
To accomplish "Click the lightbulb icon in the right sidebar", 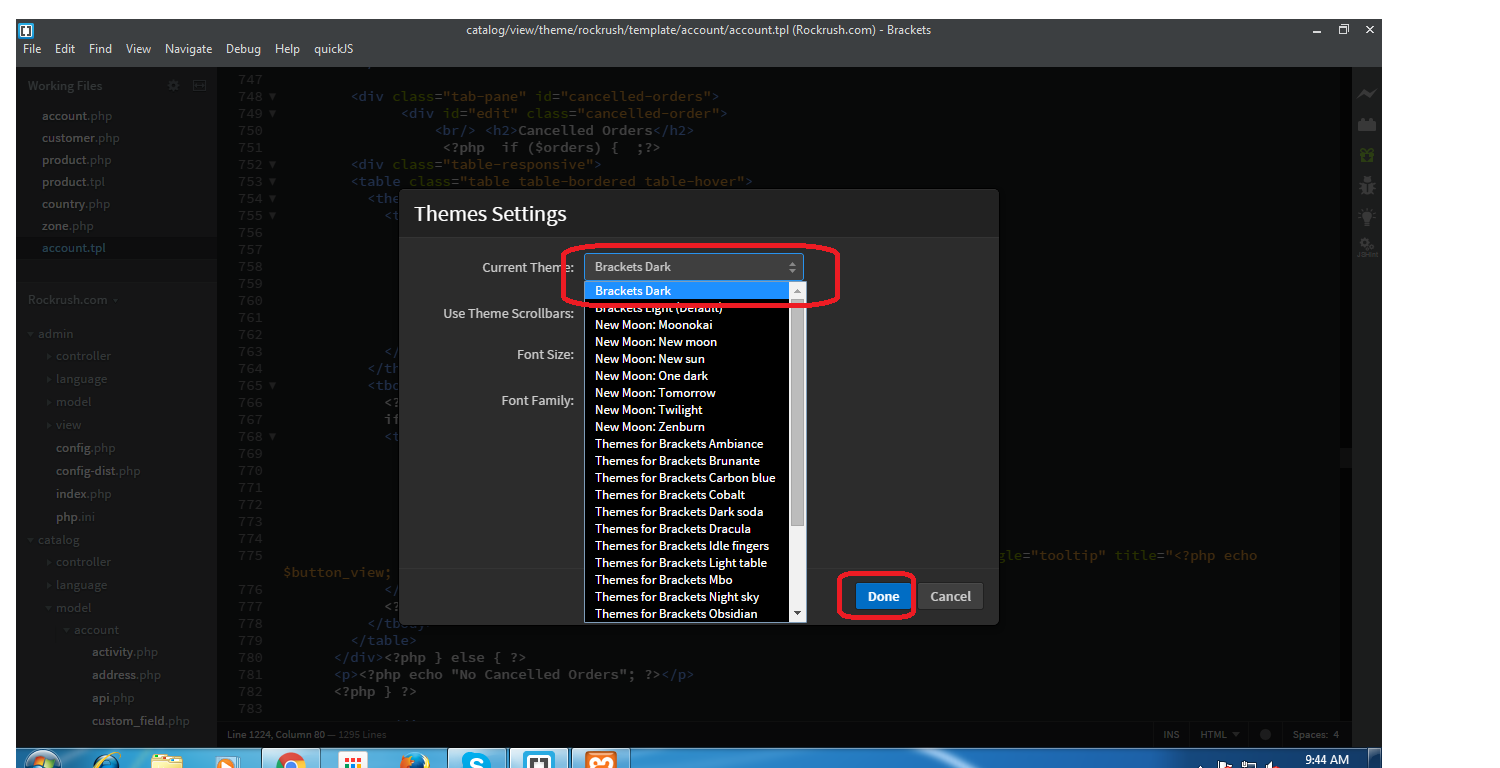I will point(1367,216).
